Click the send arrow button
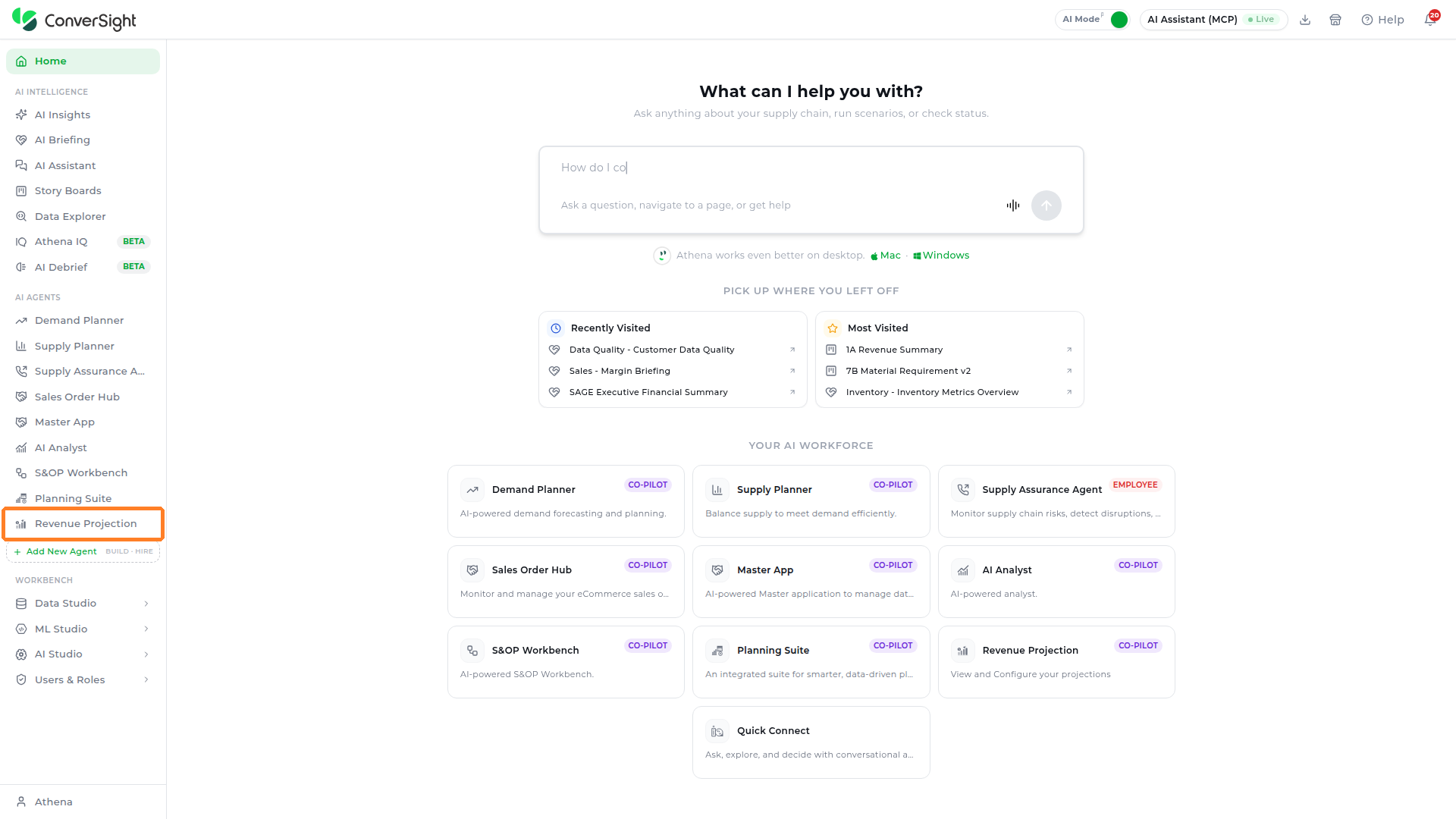This screenshot has width=1456, height=819. click(1046, 206)
